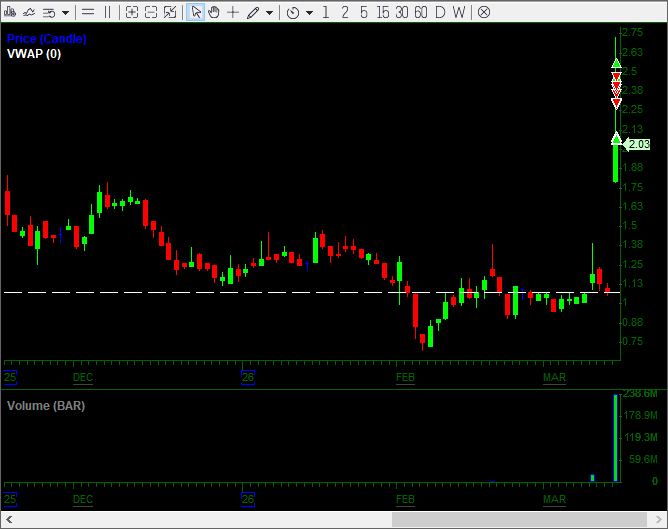Screen dimensions: 668x529
Task: Click the top green up-triangle trade marker
Action: coord(616,63)
